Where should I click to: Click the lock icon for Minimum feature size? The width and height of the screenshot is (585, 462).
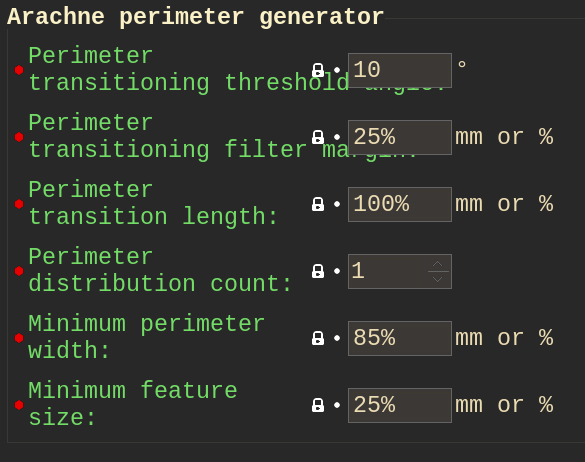318,405
